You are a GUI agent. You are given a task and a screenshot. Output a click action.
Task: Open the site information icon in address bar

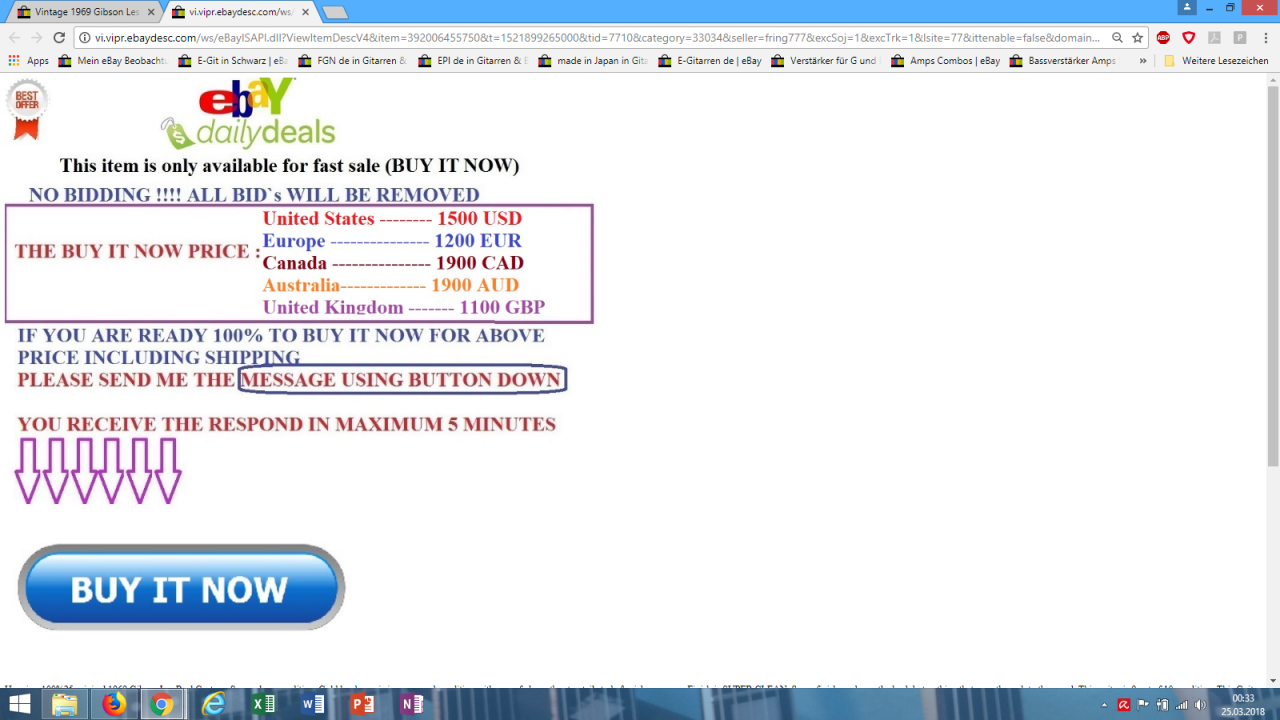[86, 38]
